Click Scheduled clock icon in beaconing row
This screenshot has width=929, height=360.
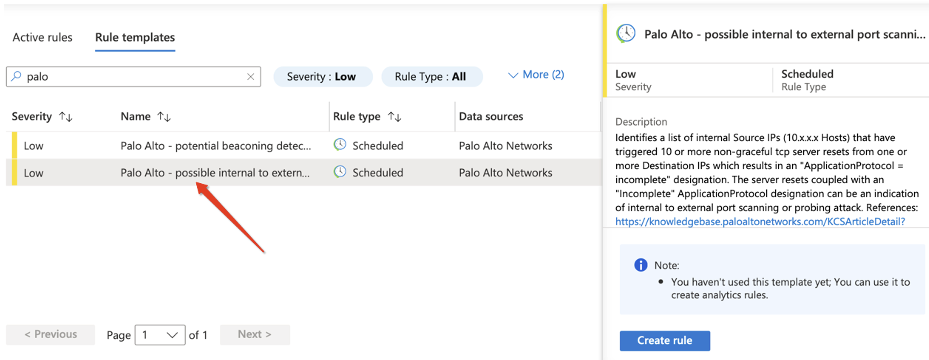[x=339, y=145]
